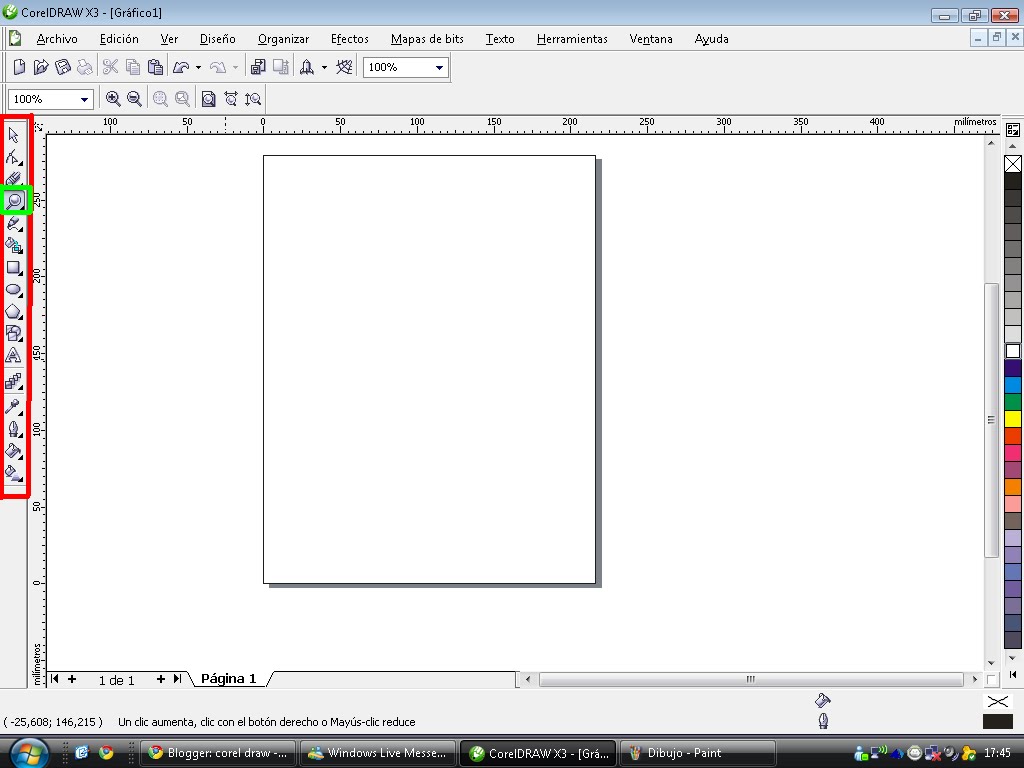Select the Pick tool

(x=14, y=134)
